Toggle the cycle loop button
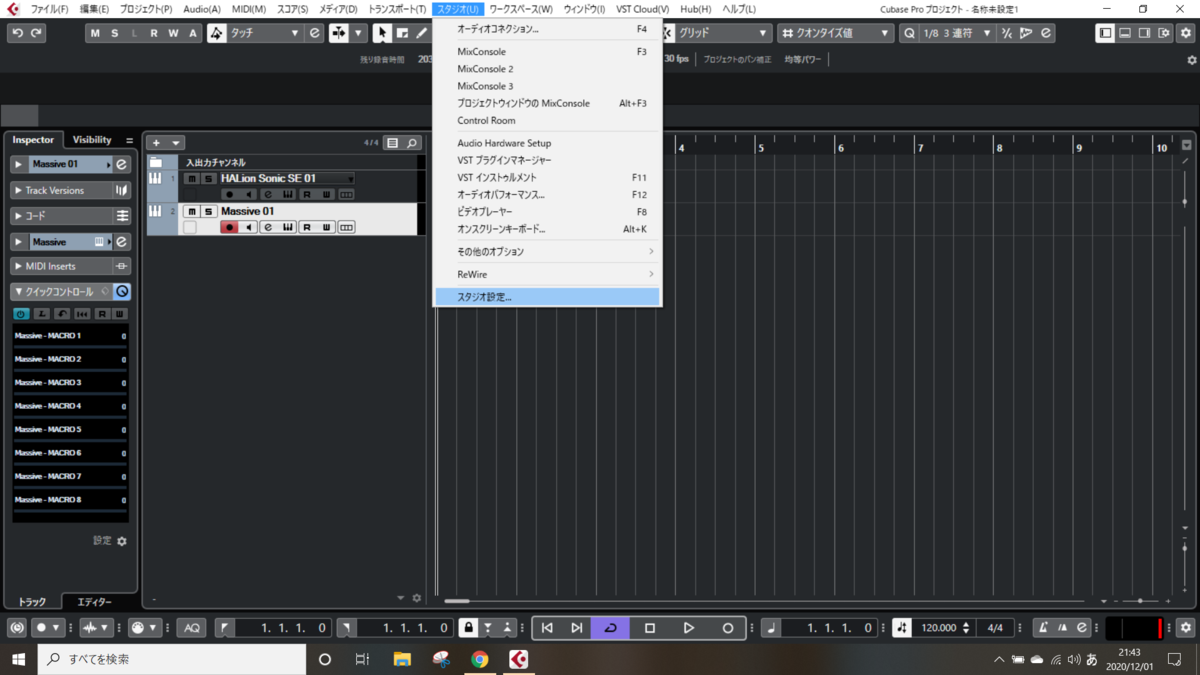 (x=610, y=628)
